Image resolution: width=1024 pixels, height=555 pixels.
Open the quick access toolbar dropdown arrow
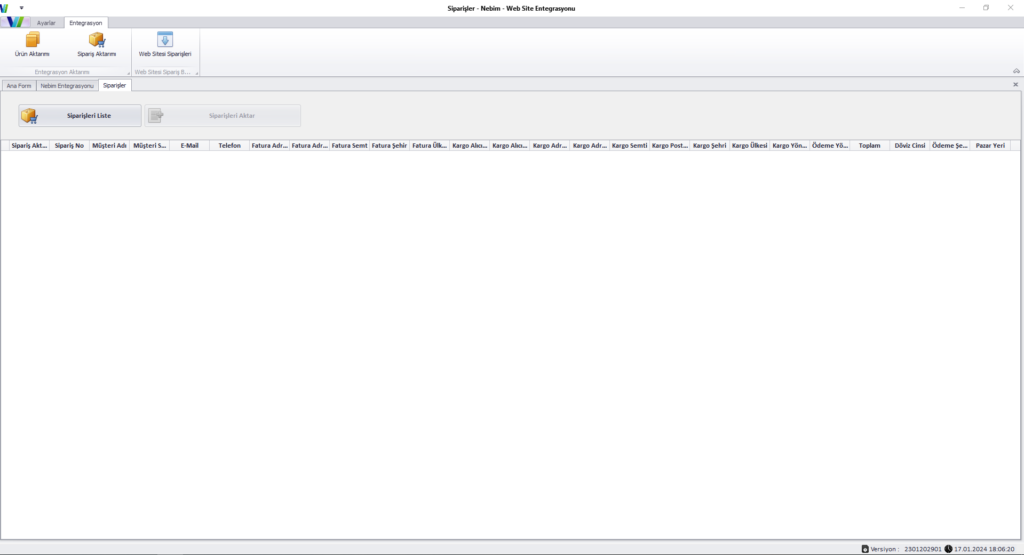22,7
